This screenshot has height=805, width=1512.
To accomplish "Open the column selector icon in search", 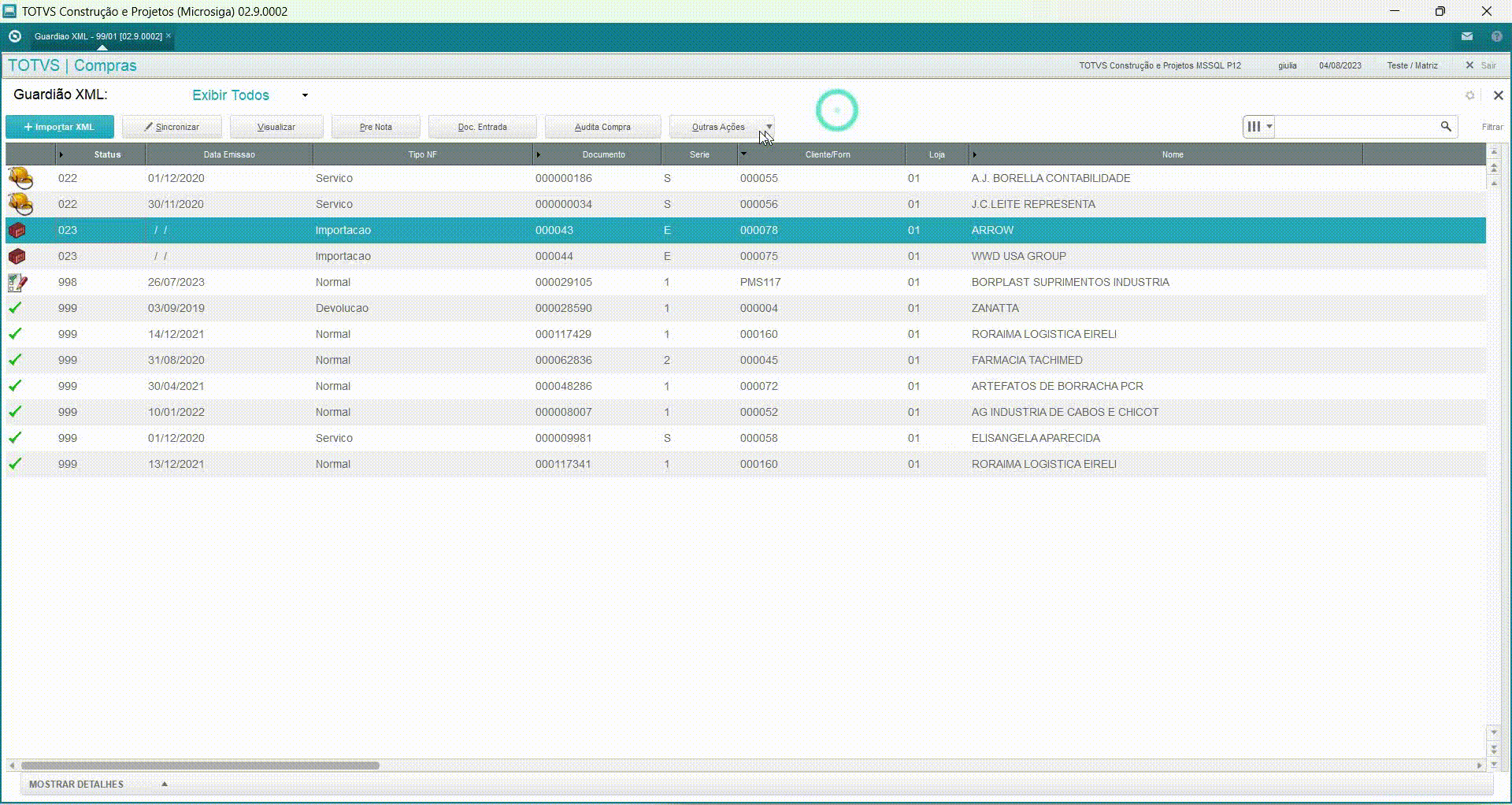I will click(1258, 127).
